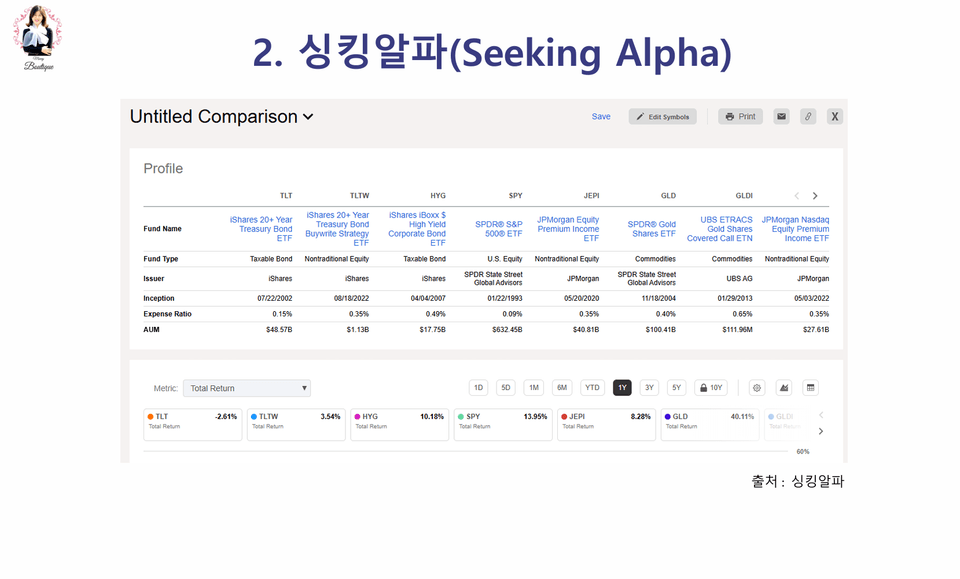
Task: Switch to table view icon
Action: pos(811,387)
